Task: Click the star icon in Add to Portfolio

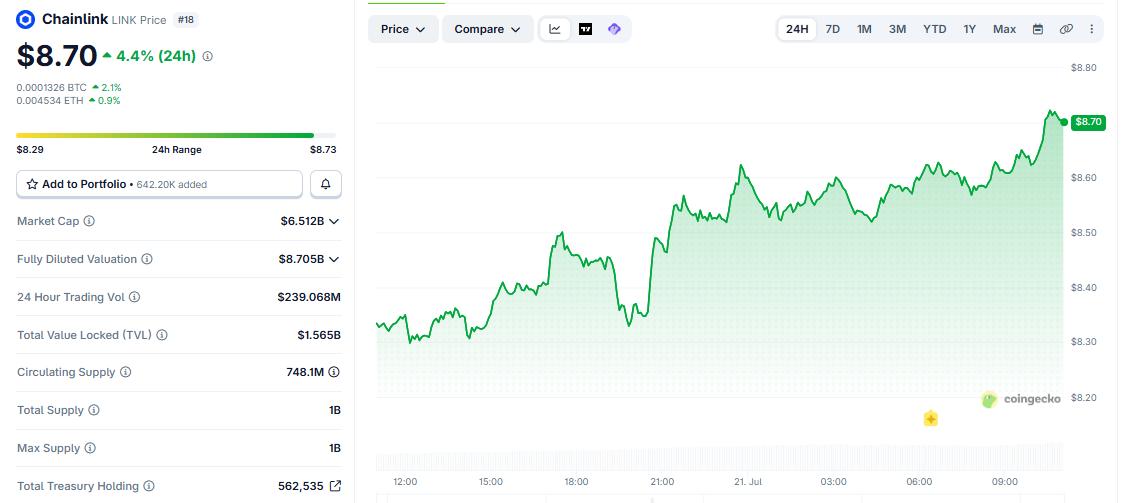Action: coord(32,184)
